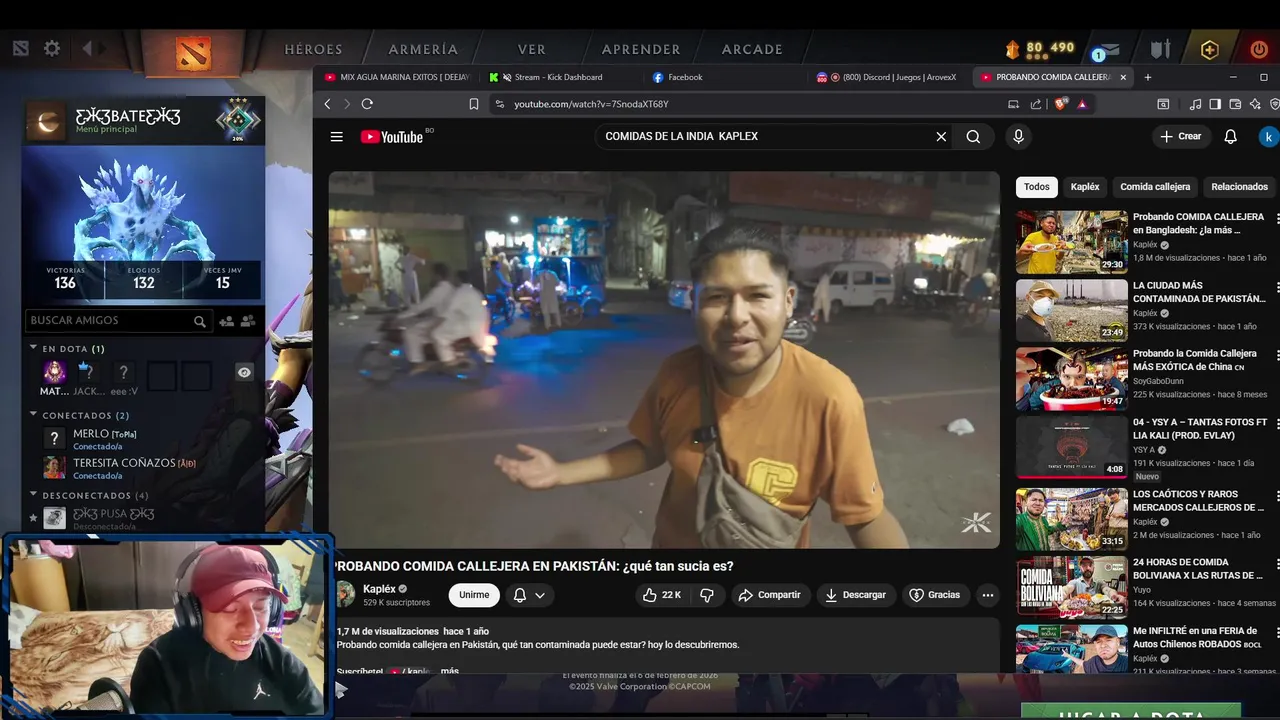Click the add friend icon
The width and height of the screenshot is (1280, 720).
227,321
